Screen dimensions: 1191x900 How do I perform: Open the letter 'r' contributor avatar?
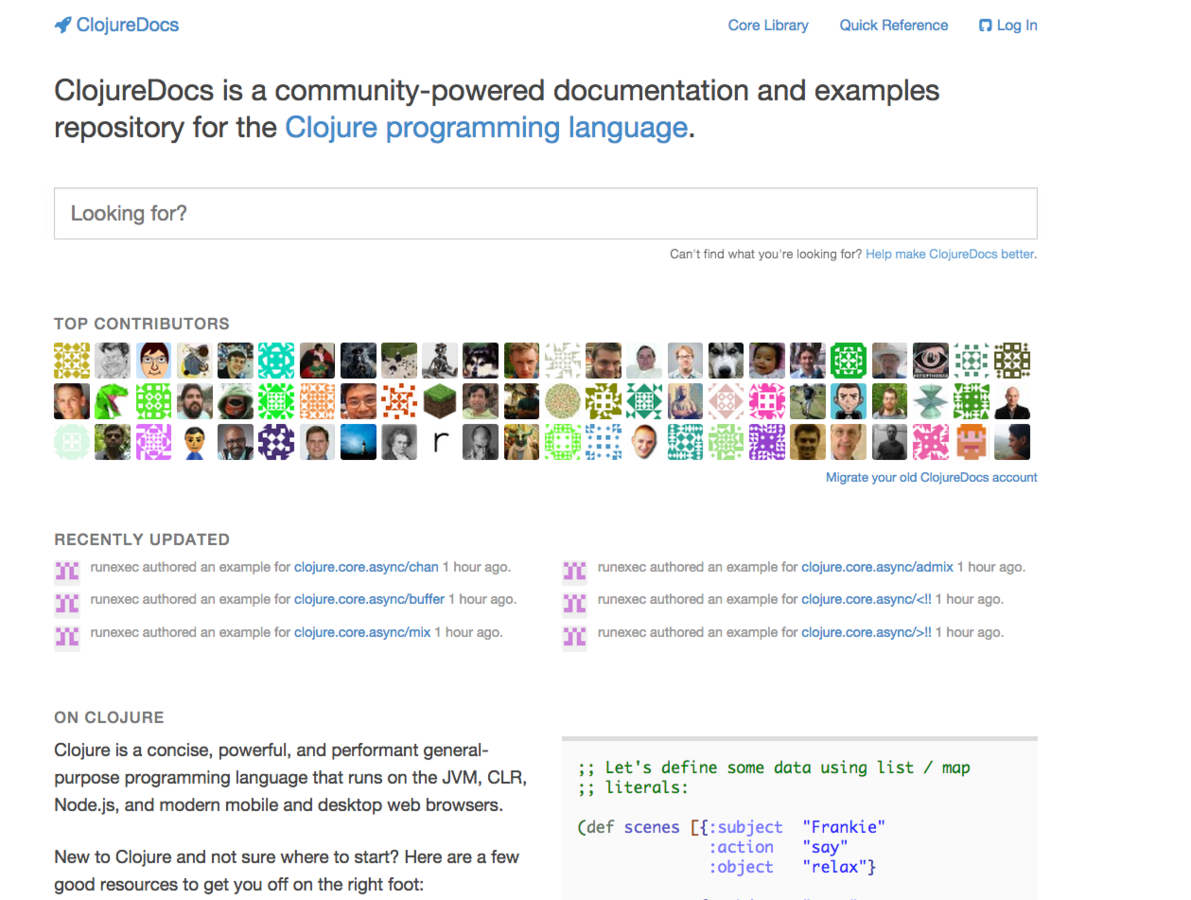pos(440,442)
